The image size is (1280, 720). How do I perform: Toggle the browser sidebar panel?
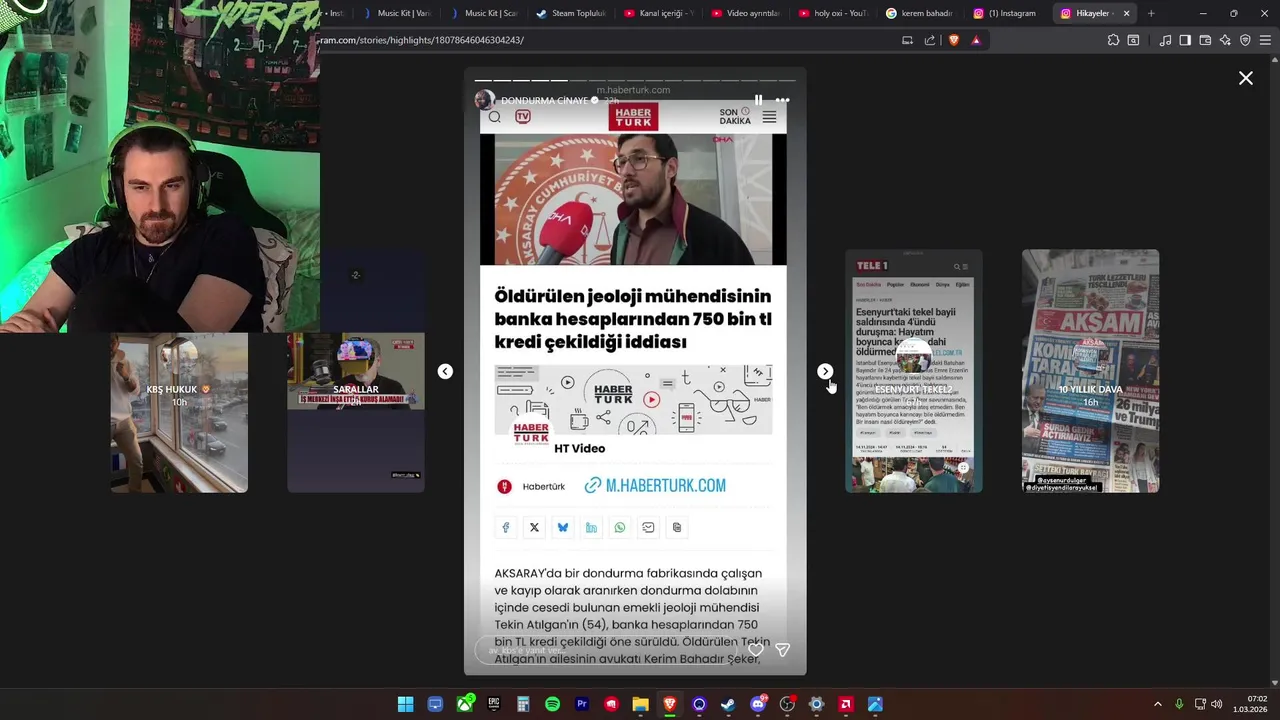pos(1185,40)
